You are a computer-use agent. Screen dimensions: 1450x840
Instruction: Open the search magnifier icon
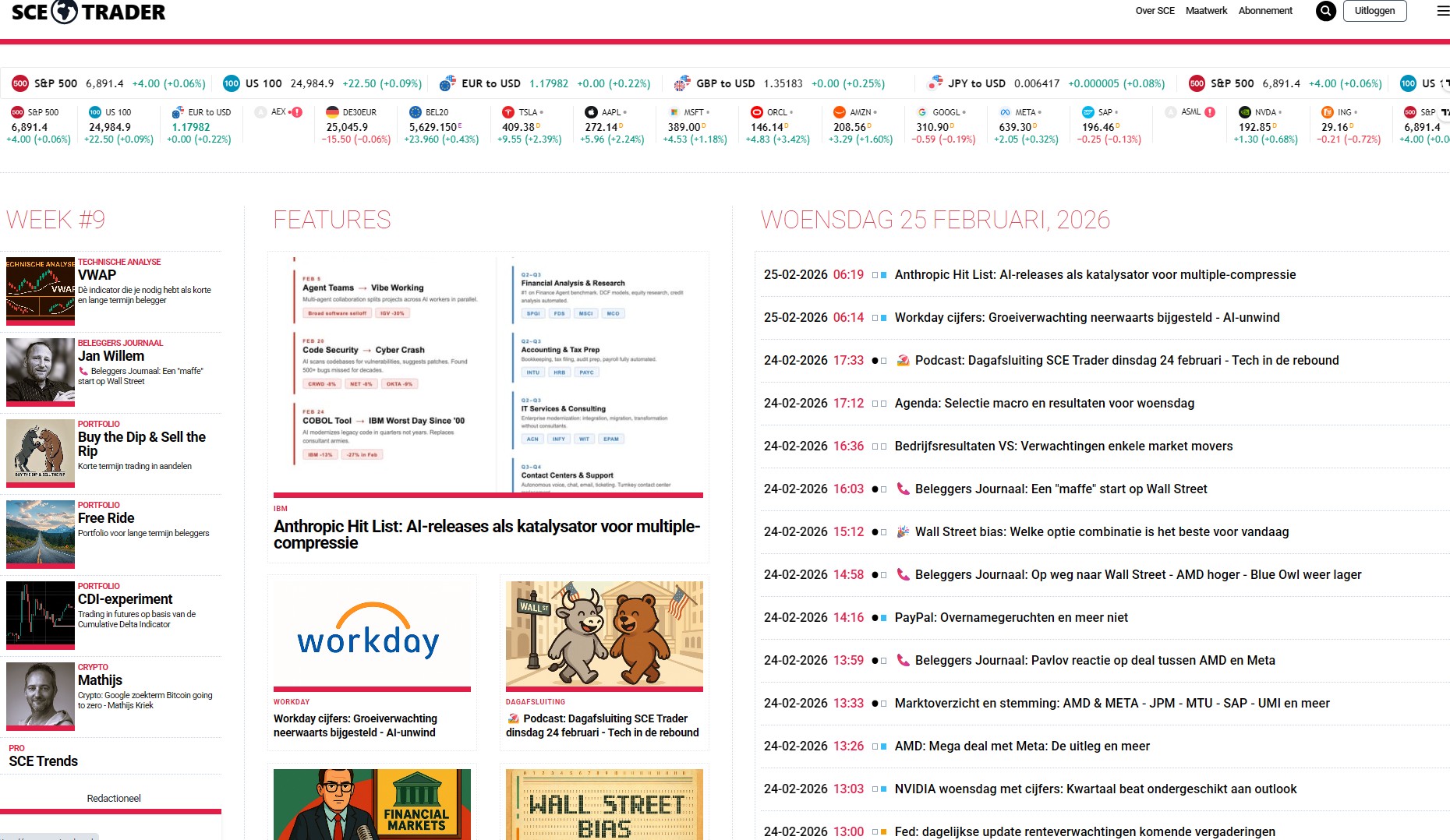pyautogui.click(x=1325, y=11)
